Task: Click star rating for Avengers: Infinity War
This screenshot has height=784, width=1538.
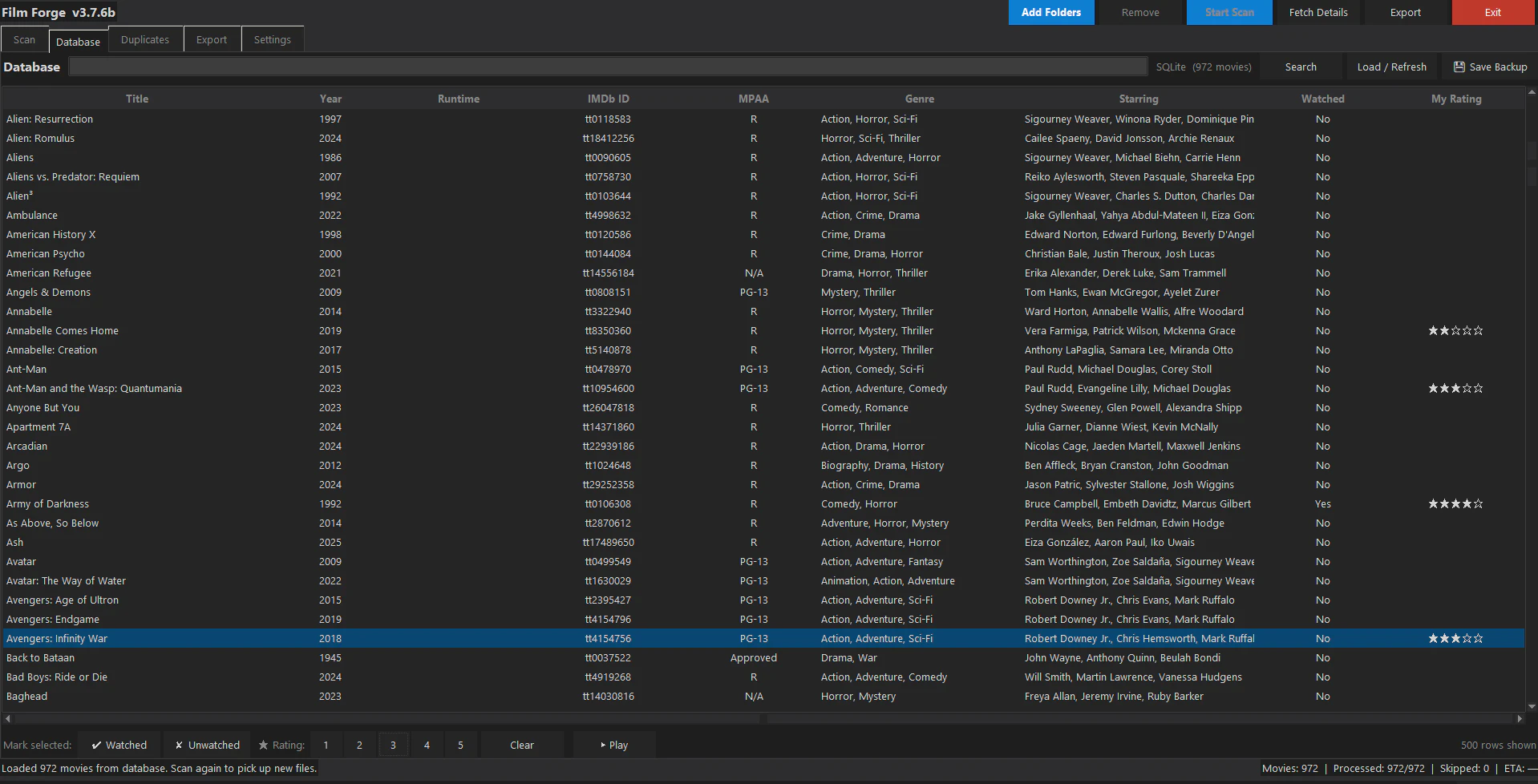Action: (1455, 639)
